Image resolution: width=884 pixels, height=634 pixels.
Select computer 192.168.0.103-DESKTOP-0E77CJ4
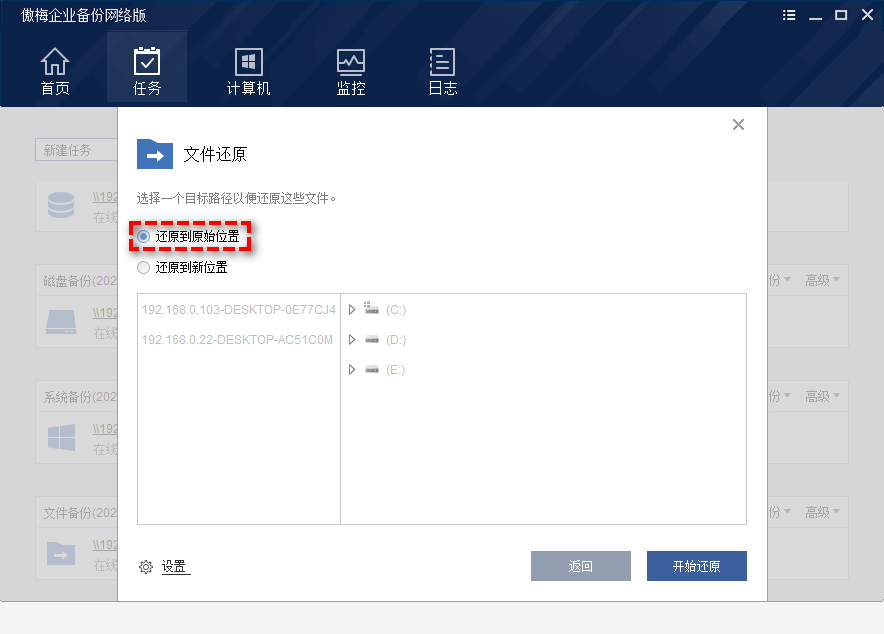click(238, 310)
